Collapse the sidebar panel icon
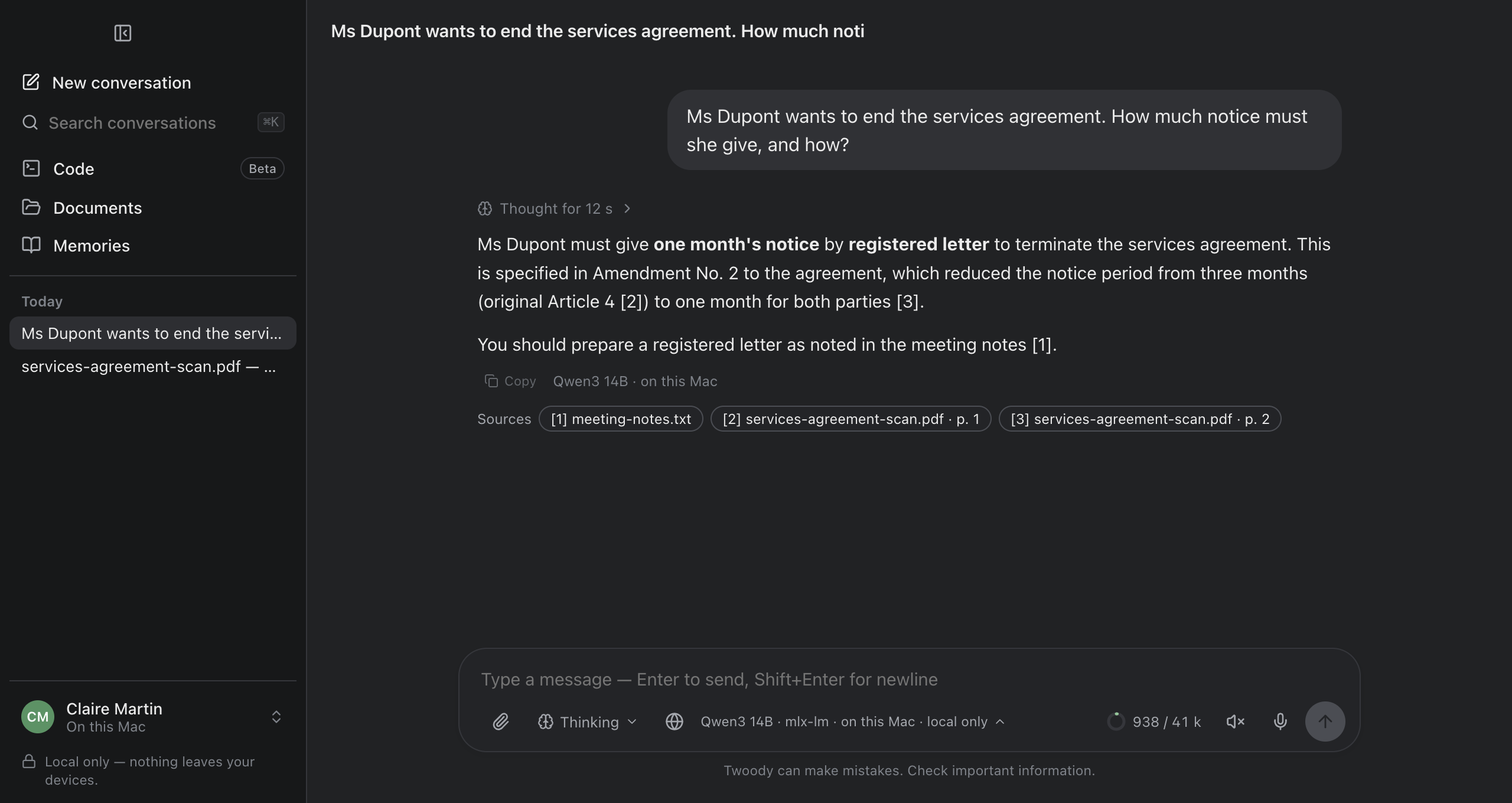Screen dimensions: 1512x803 122,33
